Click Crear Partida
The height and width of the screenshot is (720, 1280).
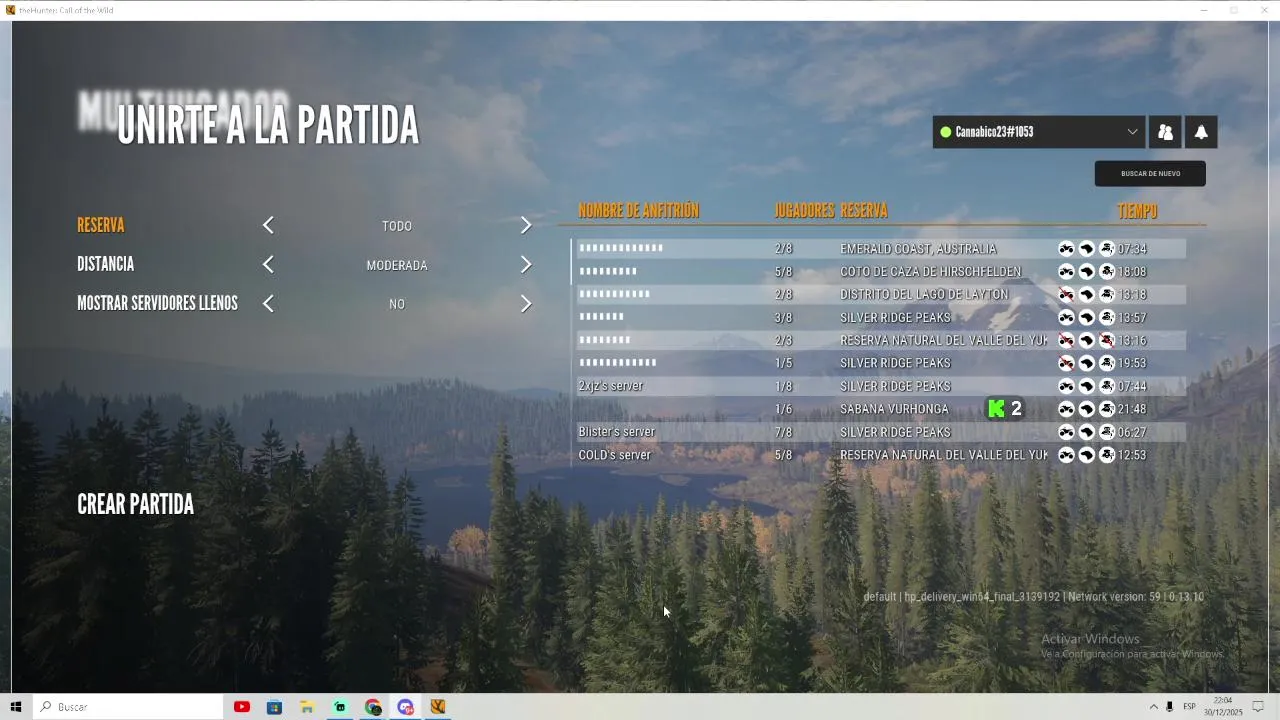pos(135,505)
